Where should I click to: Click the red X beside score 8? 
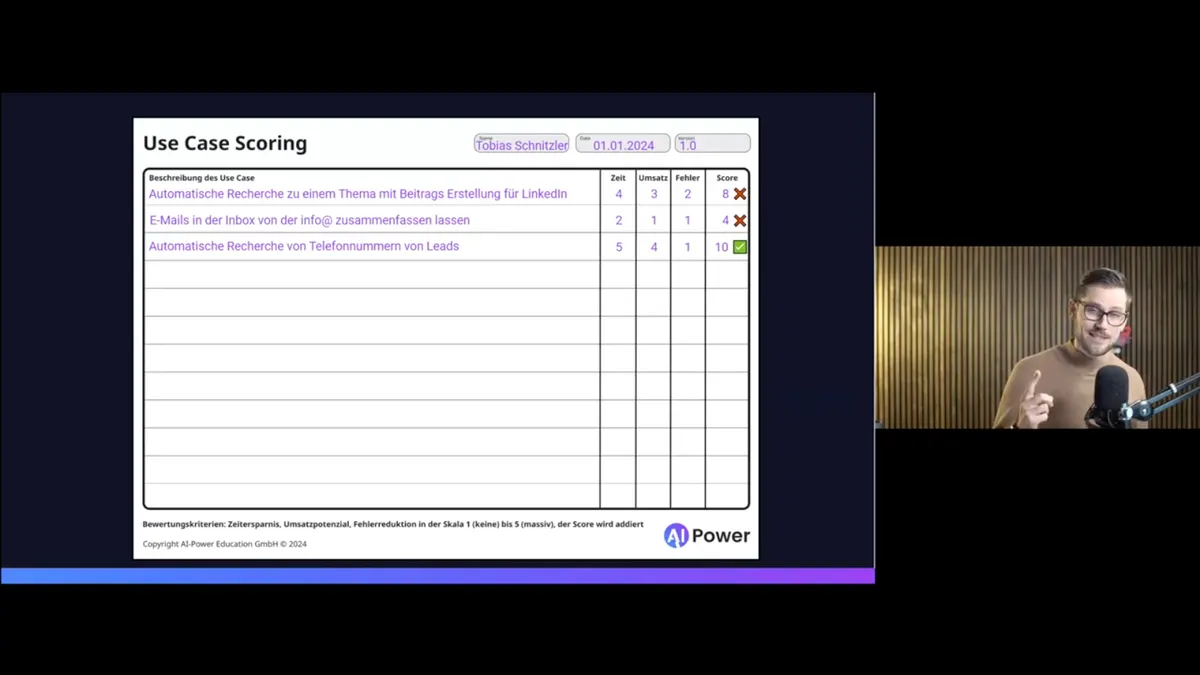(x=740, y=194)
